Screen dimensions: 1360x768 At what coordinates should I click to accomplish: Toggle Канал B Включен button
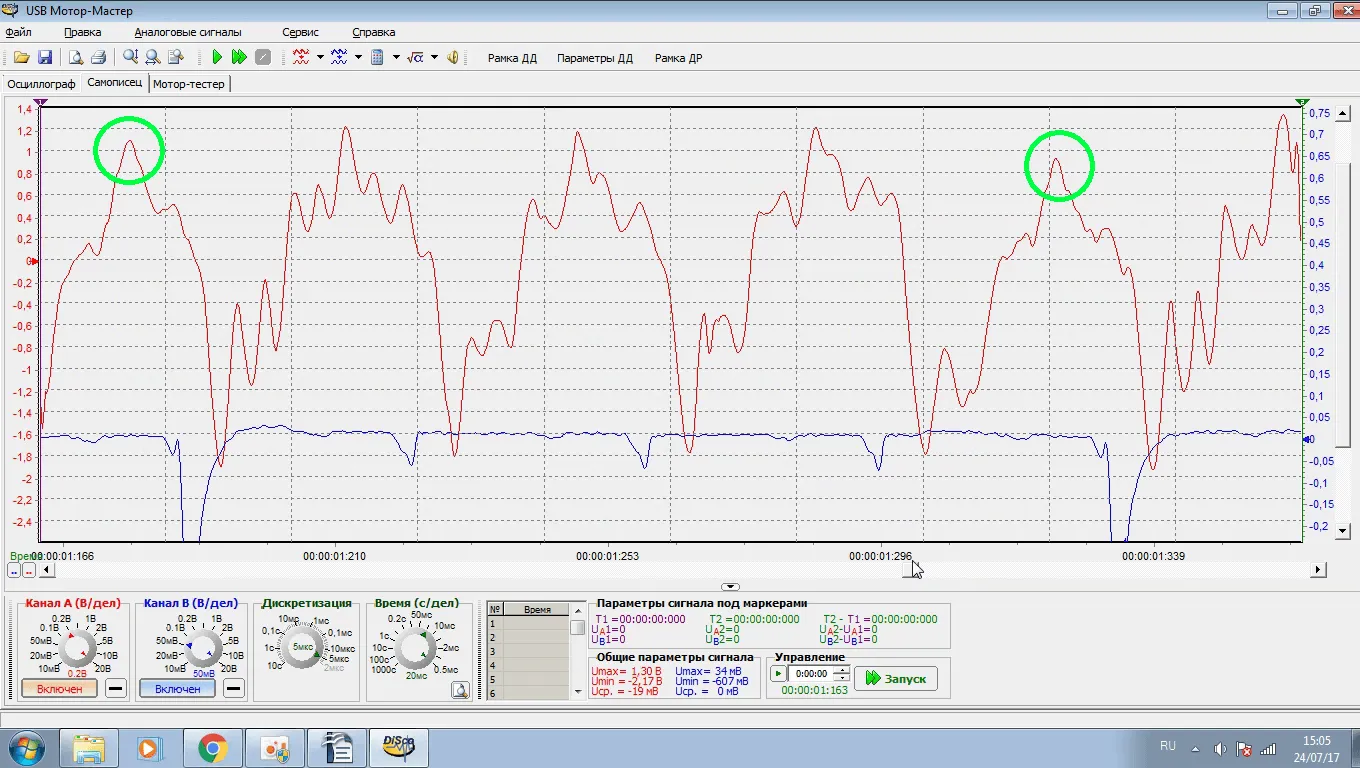click(177, 689)
